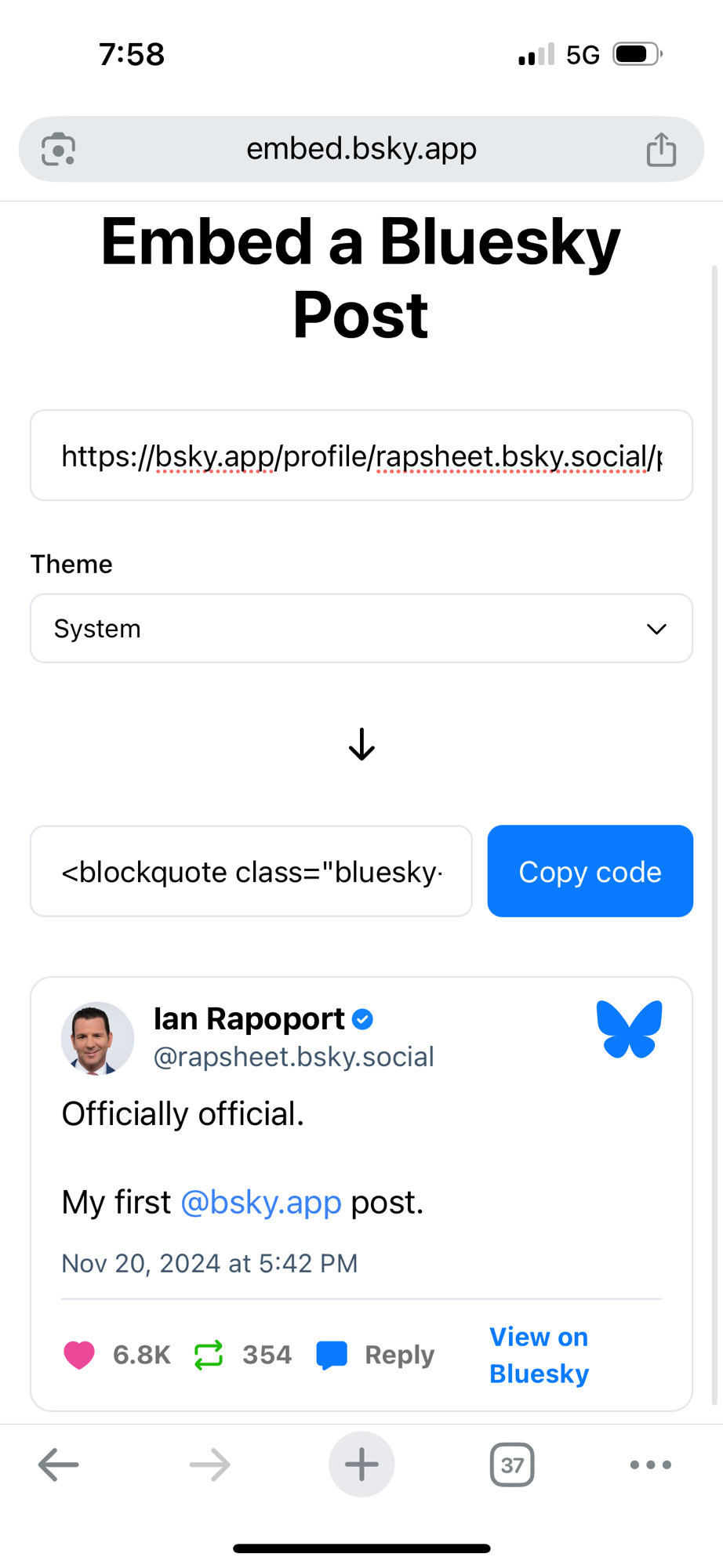Image resolution: width=723 pixels, height=1568 pixels.
Task: Select the blockquote embed code field
Action: tap(251, 871)
